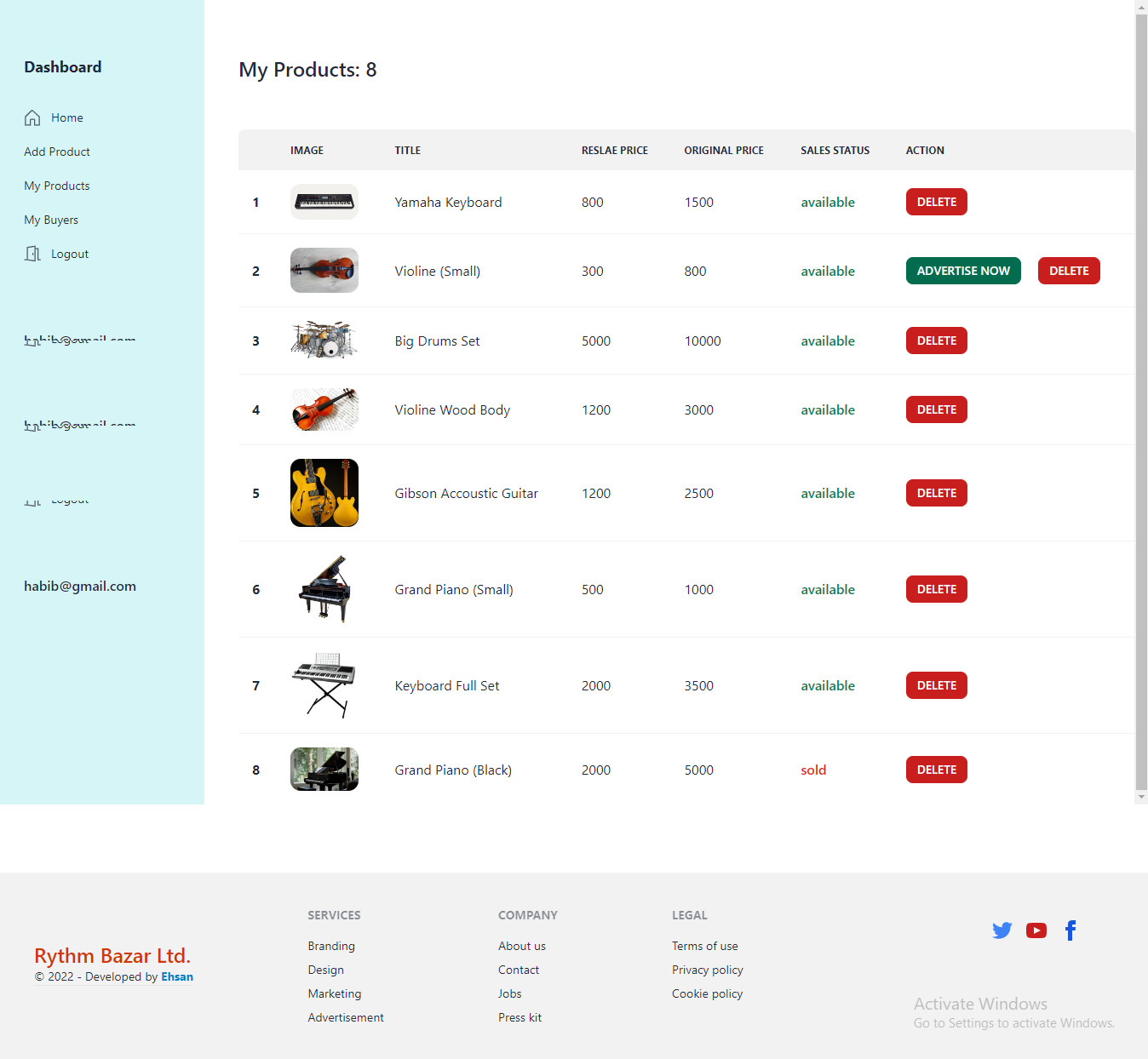1148x1059 pixels.
Task: Delete the Yamaha Keyboard product
Action: pyautogui.click(x=936, y=202)
